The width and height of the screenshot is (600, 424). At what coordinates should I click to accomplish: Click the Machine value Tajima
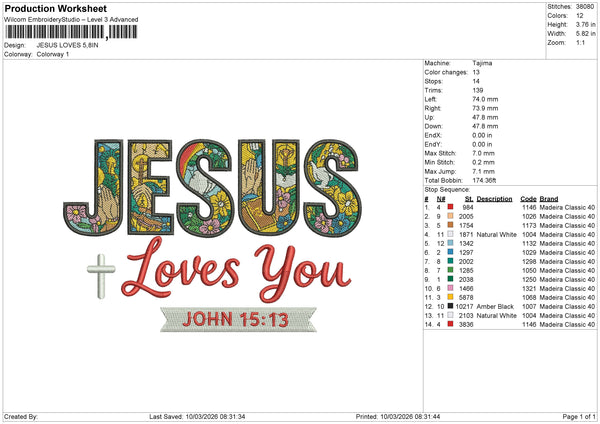483,64
